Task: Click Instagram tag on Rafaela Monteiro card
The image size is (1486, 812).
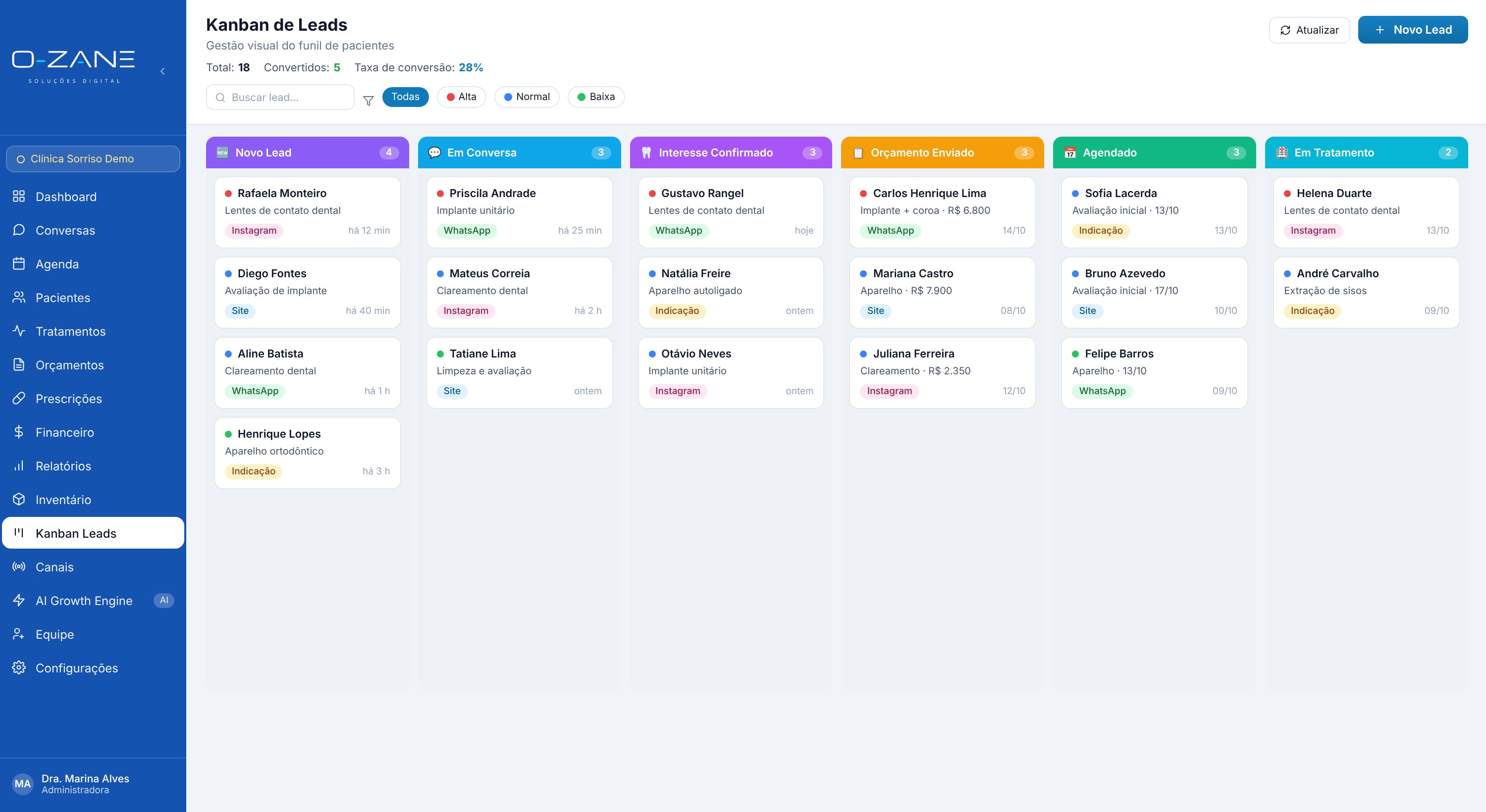Action: [x=254, y=230]
